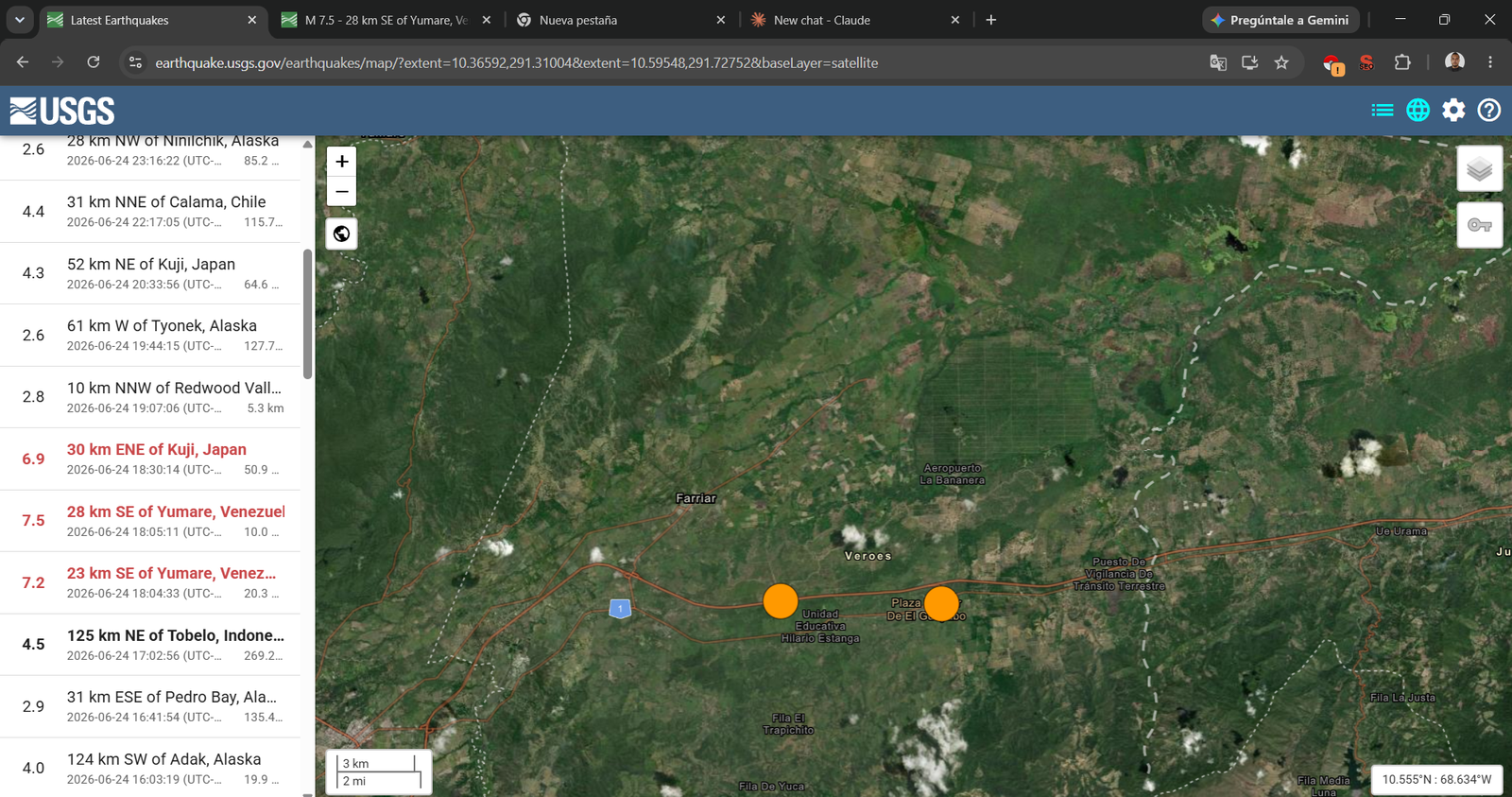Image resolution: width=1512 pixels, height=797 pixels.
Task: Open the Chrome profile avatar
Action: tap(1455, 62)
